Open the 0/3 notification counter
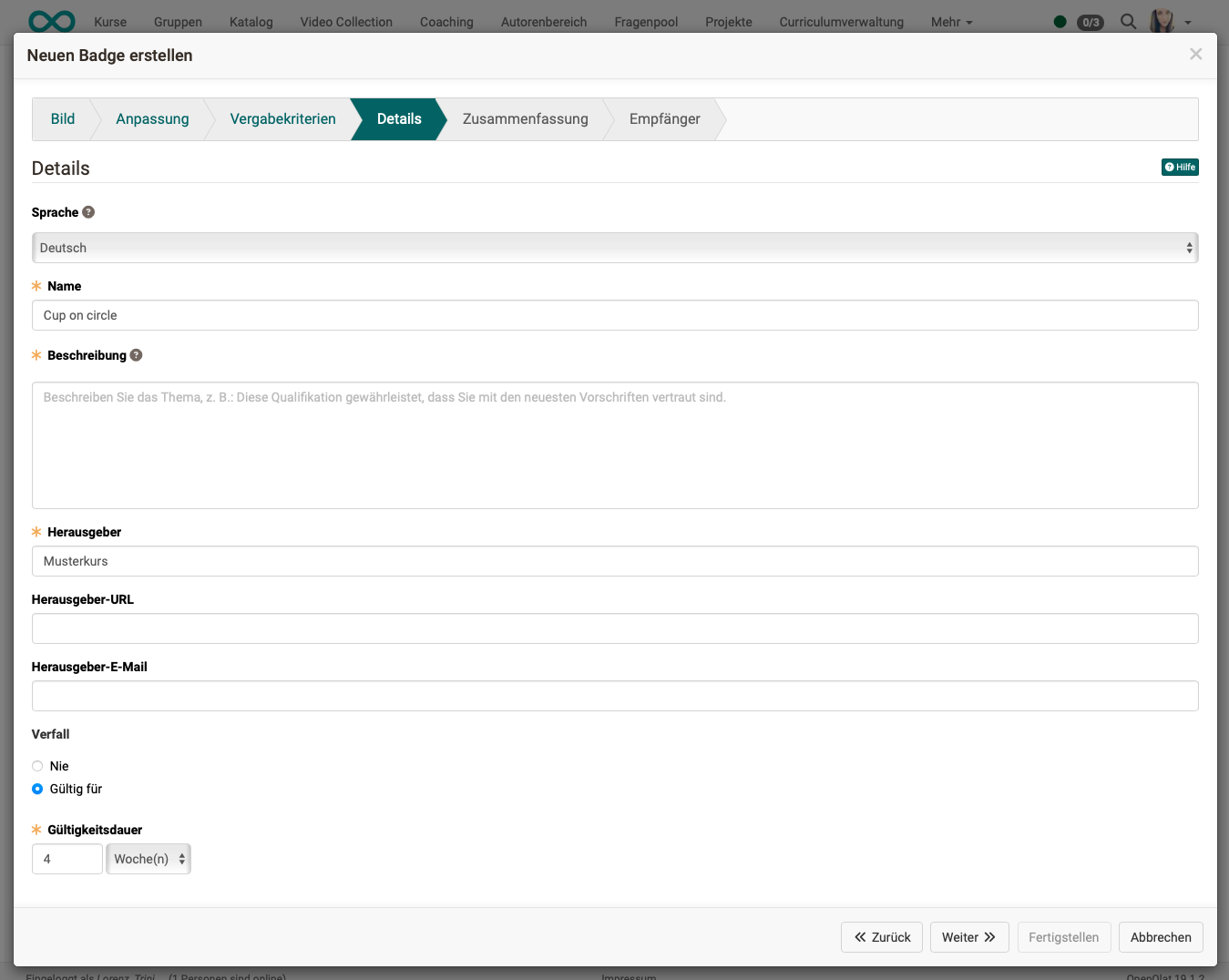The image size is (1229, 980). coord(1091,23)
